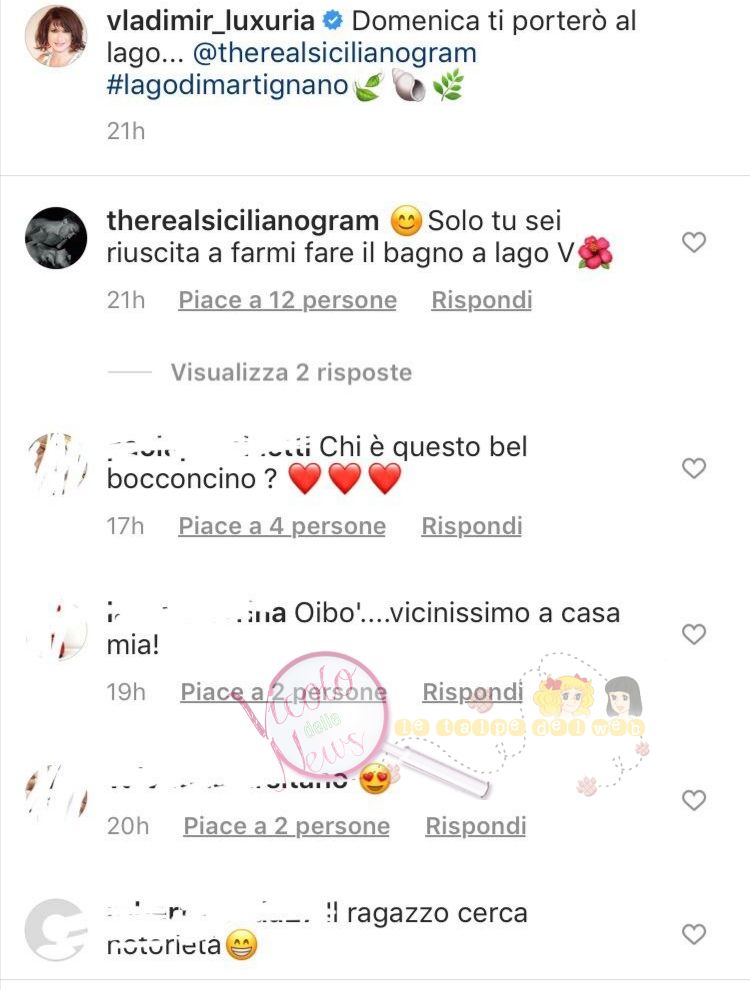Open therealsicilianogram avatar
The width and height of the screenshot is (750, 990).
pyautogui.click(x=56, y=237)
